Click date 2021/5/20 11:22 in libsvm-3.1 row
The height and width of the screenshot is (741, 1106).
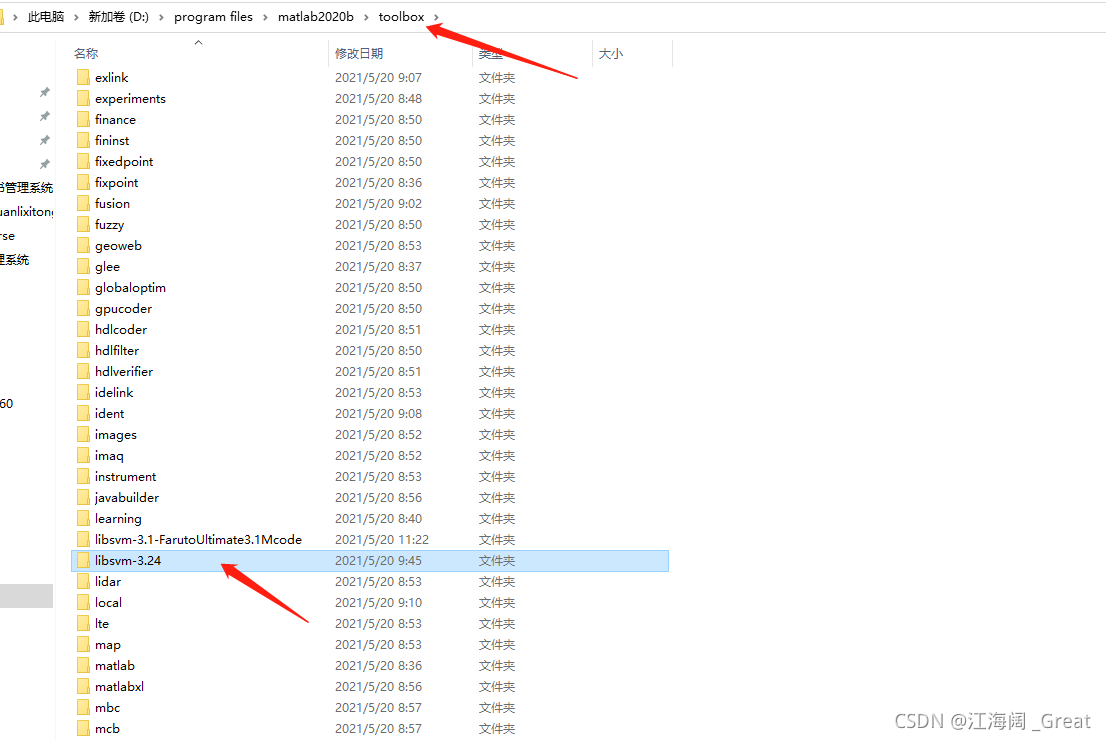point(382,540)
